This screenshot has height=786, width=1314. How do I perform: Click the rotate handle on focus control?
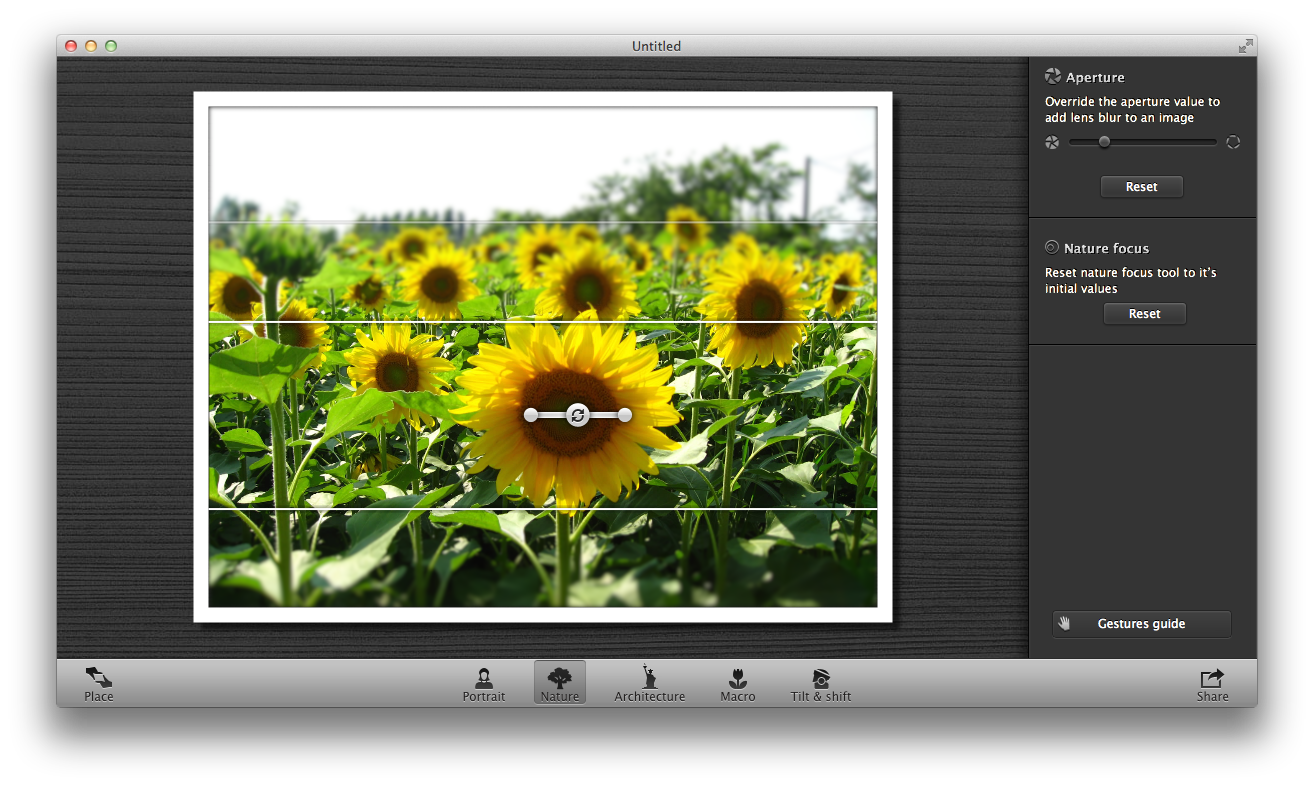(x=578, y=415)
